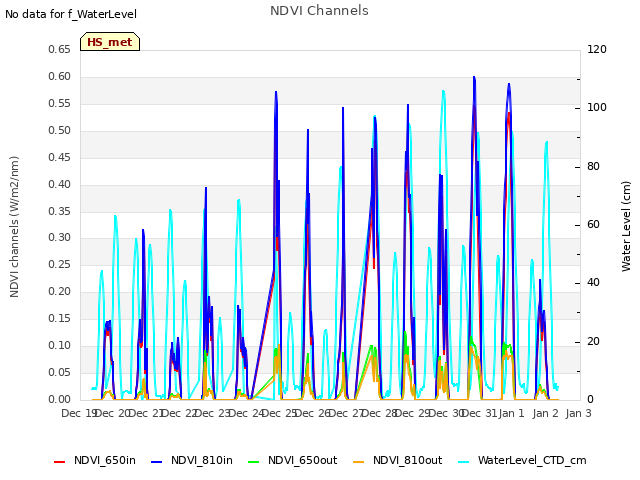The width and height of the screenshot is (640, 480).
Task: Select the blue NDVI_810in legend swatch
Action: (156, 462)
